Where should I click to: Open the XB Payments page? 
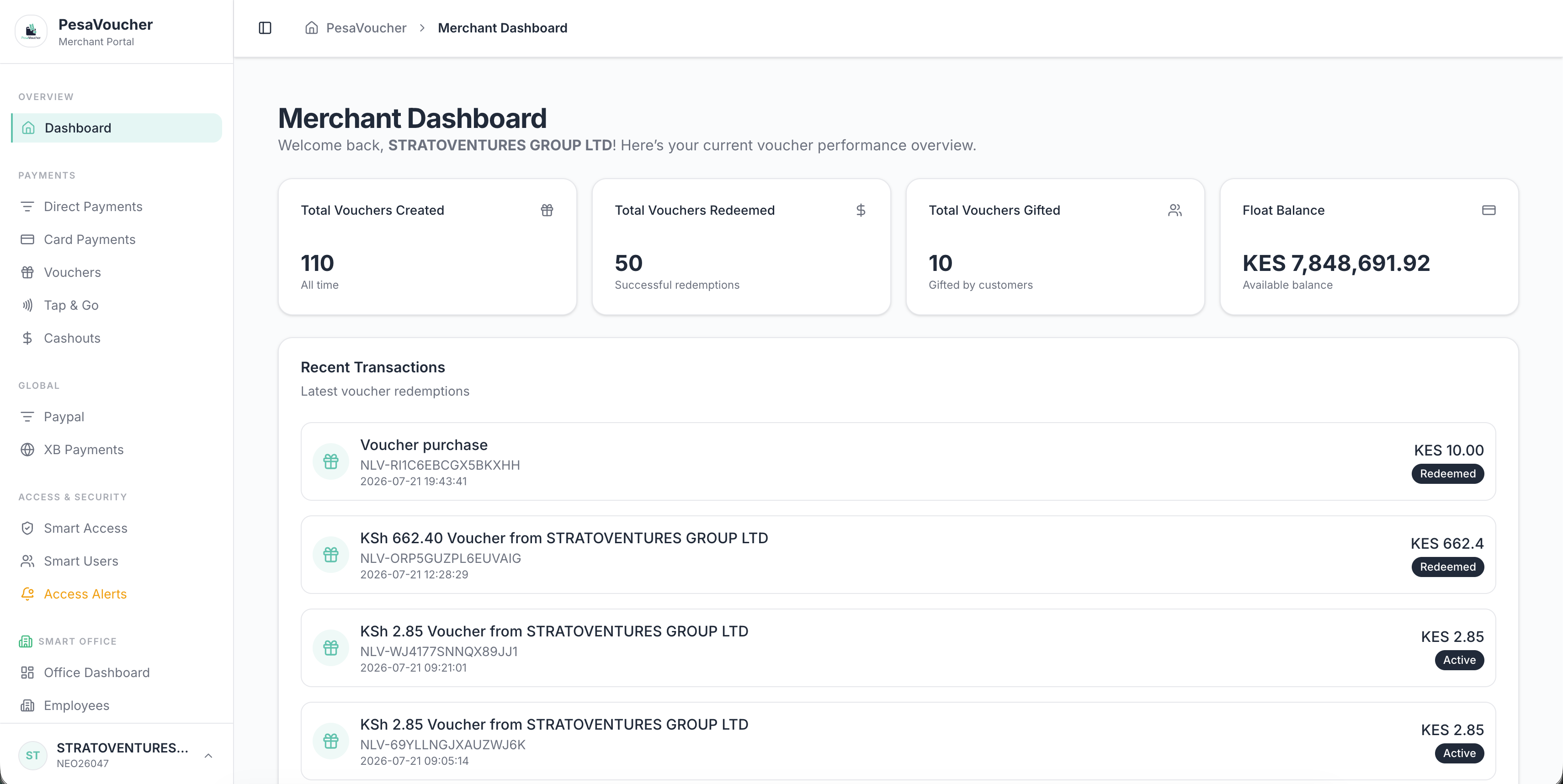pos(117,449)
